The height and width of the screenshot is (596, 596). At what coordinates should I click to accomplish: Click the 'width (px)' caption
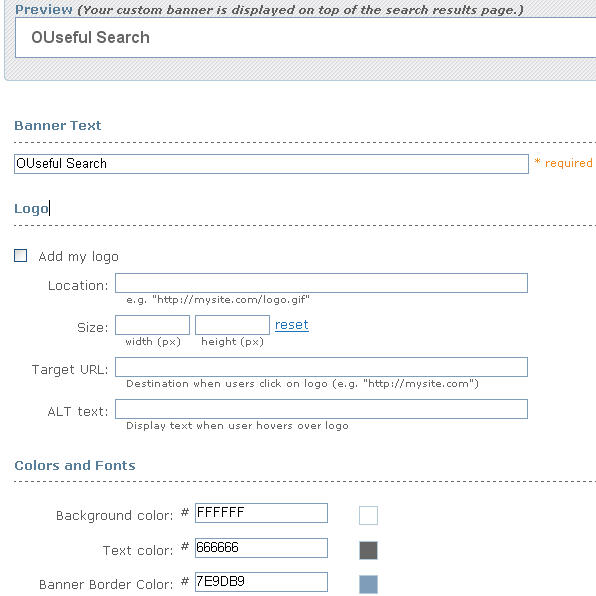click(153, 342)
